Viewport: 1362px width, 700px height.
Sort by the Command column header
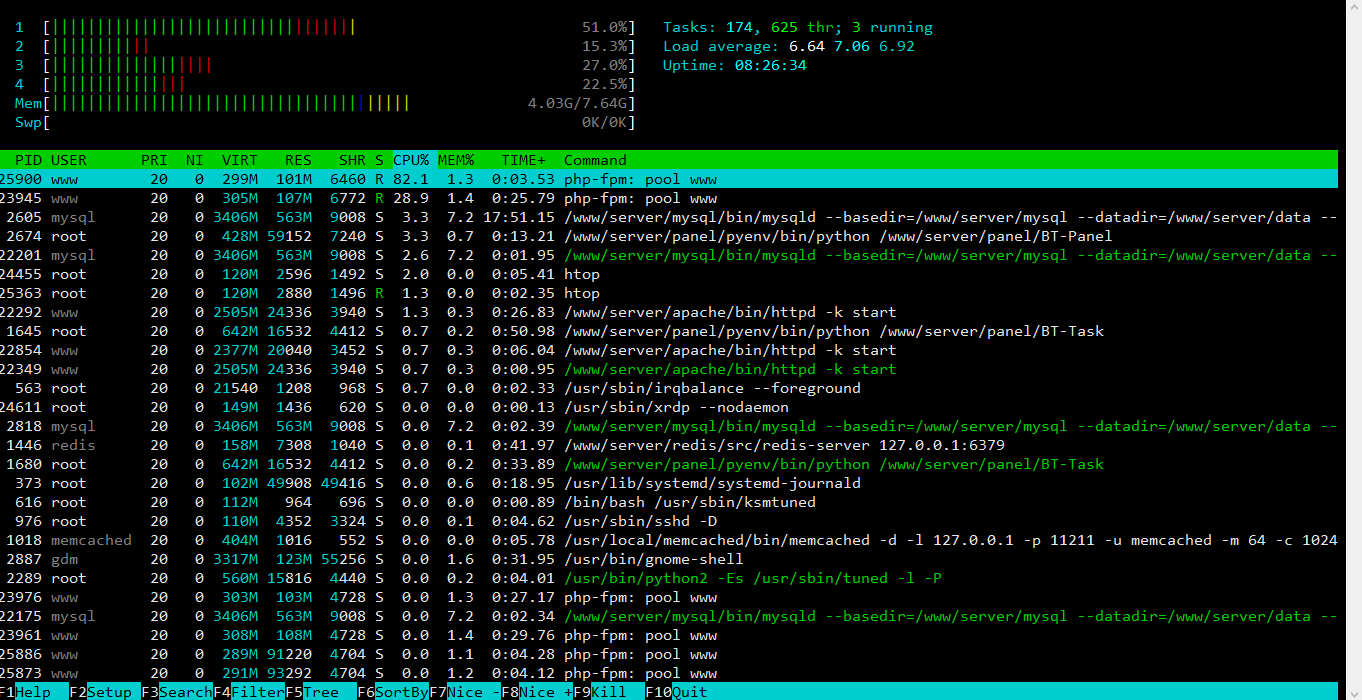[595, 160]
